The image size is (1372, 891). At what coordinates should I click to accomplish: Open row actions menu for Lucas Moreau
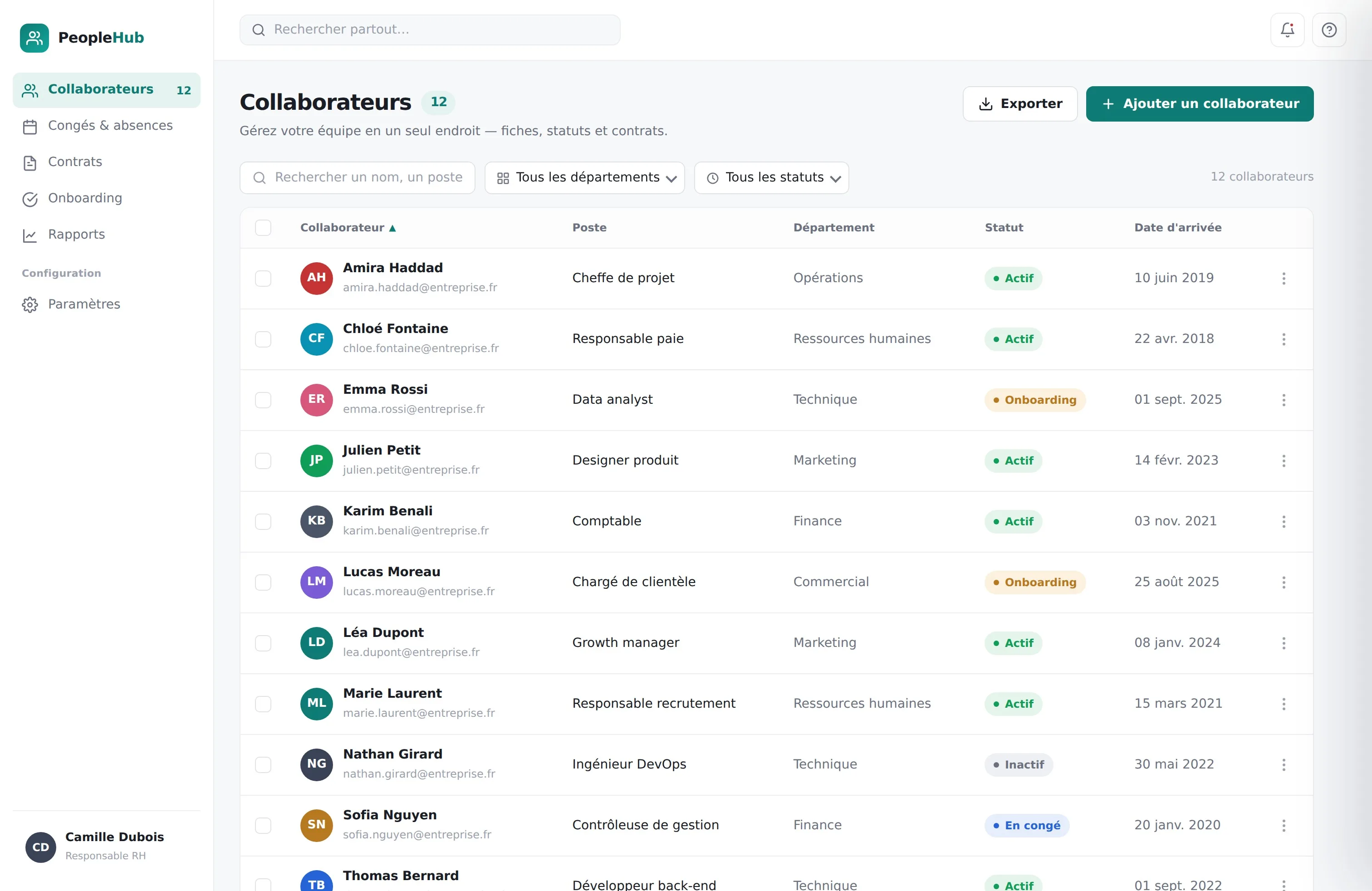click(1283, 582)
